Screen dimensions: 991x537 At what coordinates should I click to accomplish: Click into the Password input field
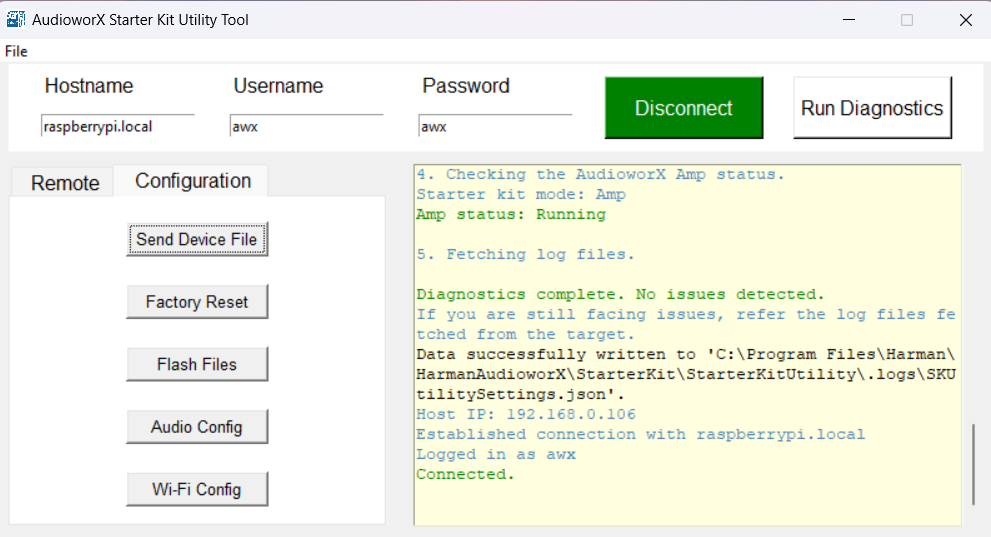(x=495, y=126)
